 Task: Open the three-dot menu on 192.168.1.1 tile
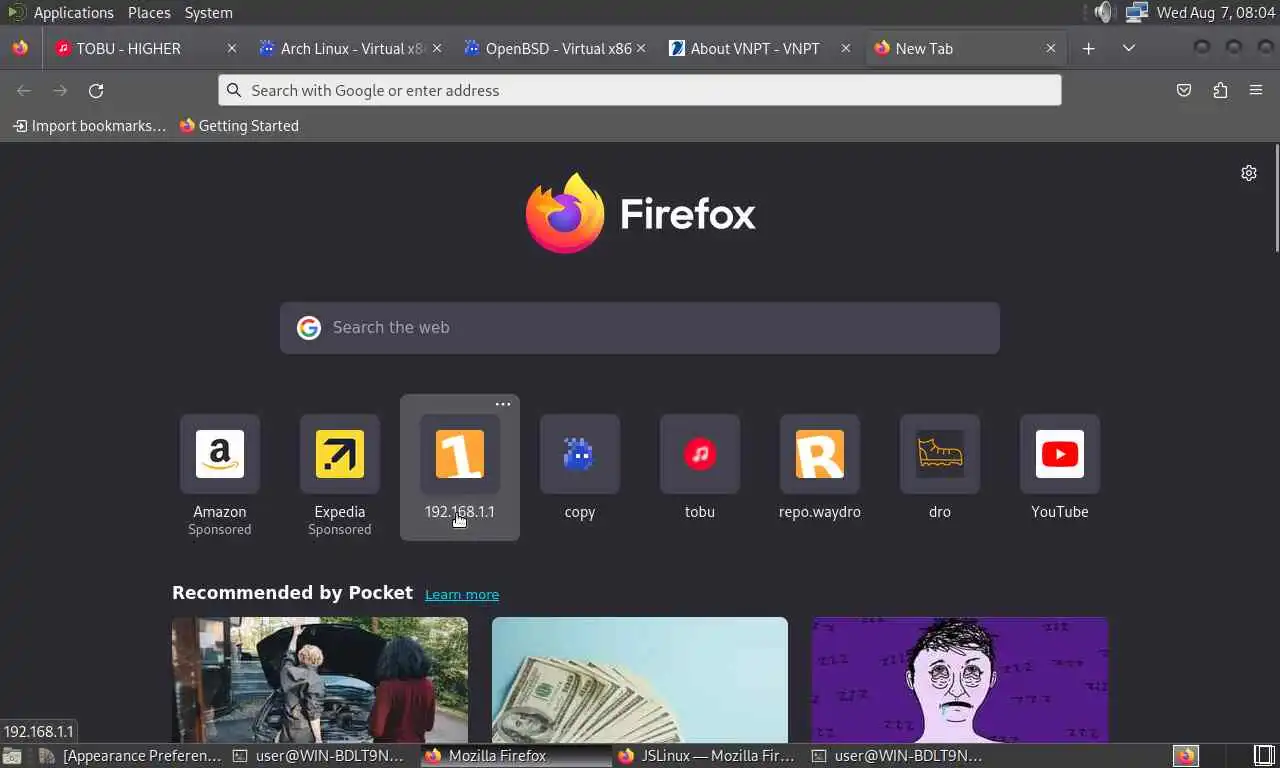point(503,404)
